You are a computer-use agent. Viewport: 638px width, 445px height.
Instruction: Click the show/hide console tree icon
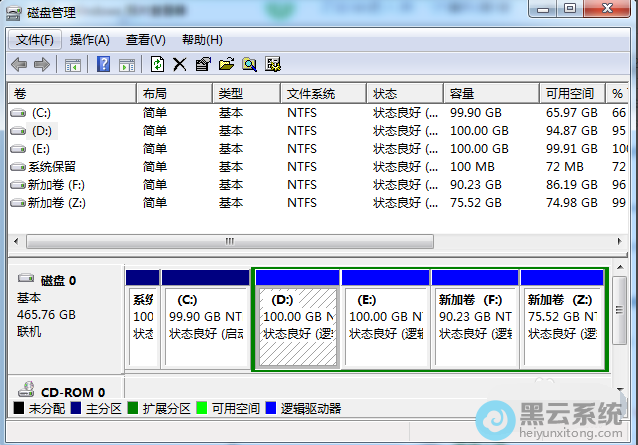click(72, 65)
